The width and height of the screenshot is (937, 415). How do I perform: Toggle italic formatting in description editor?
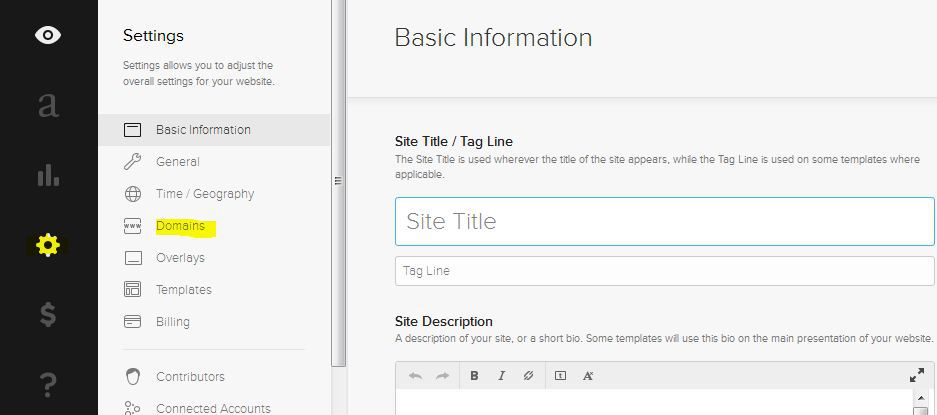pos(502,376)
